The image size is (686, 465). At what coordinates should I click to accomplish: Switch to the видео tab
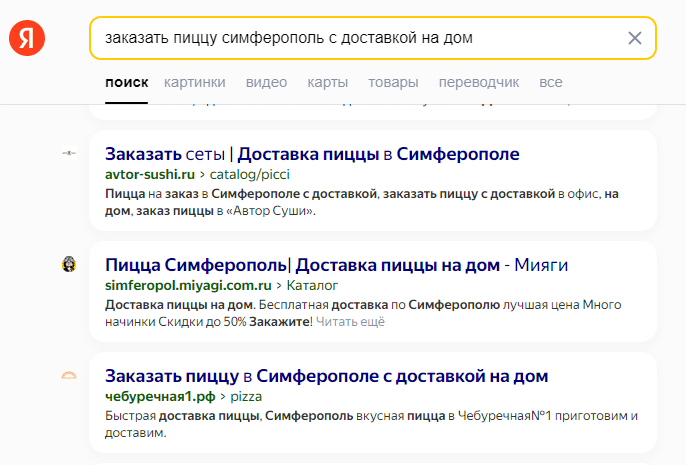[x=266, y=82]
